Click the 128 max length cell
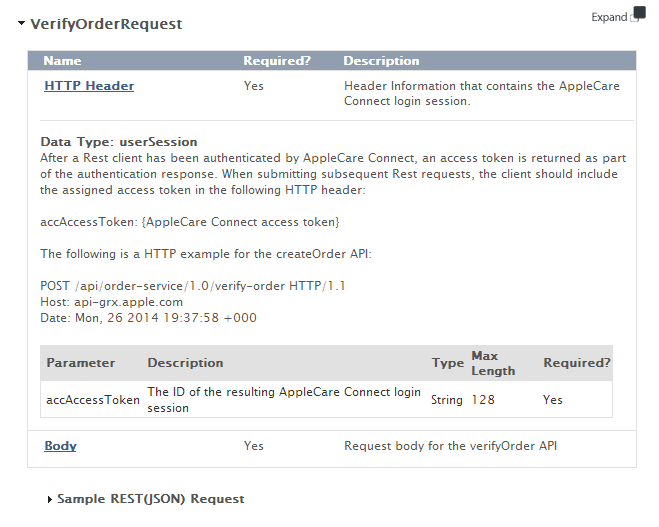The width and height of the screenshot is (659, 527). tap(483, 400)
